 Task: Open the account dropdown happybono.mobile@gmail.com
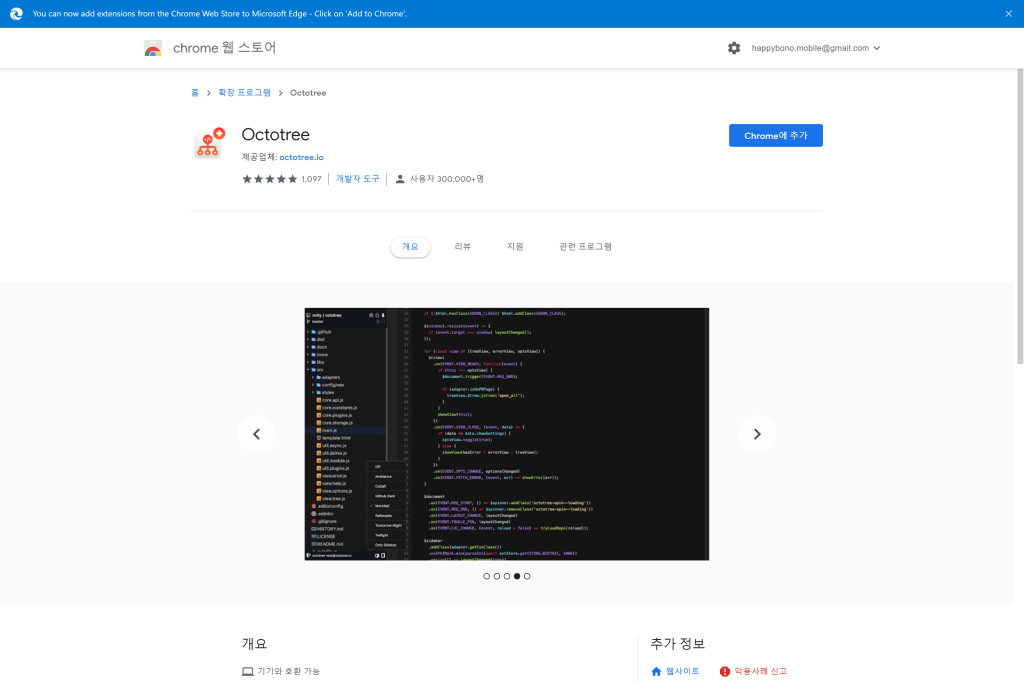[816, 48]
